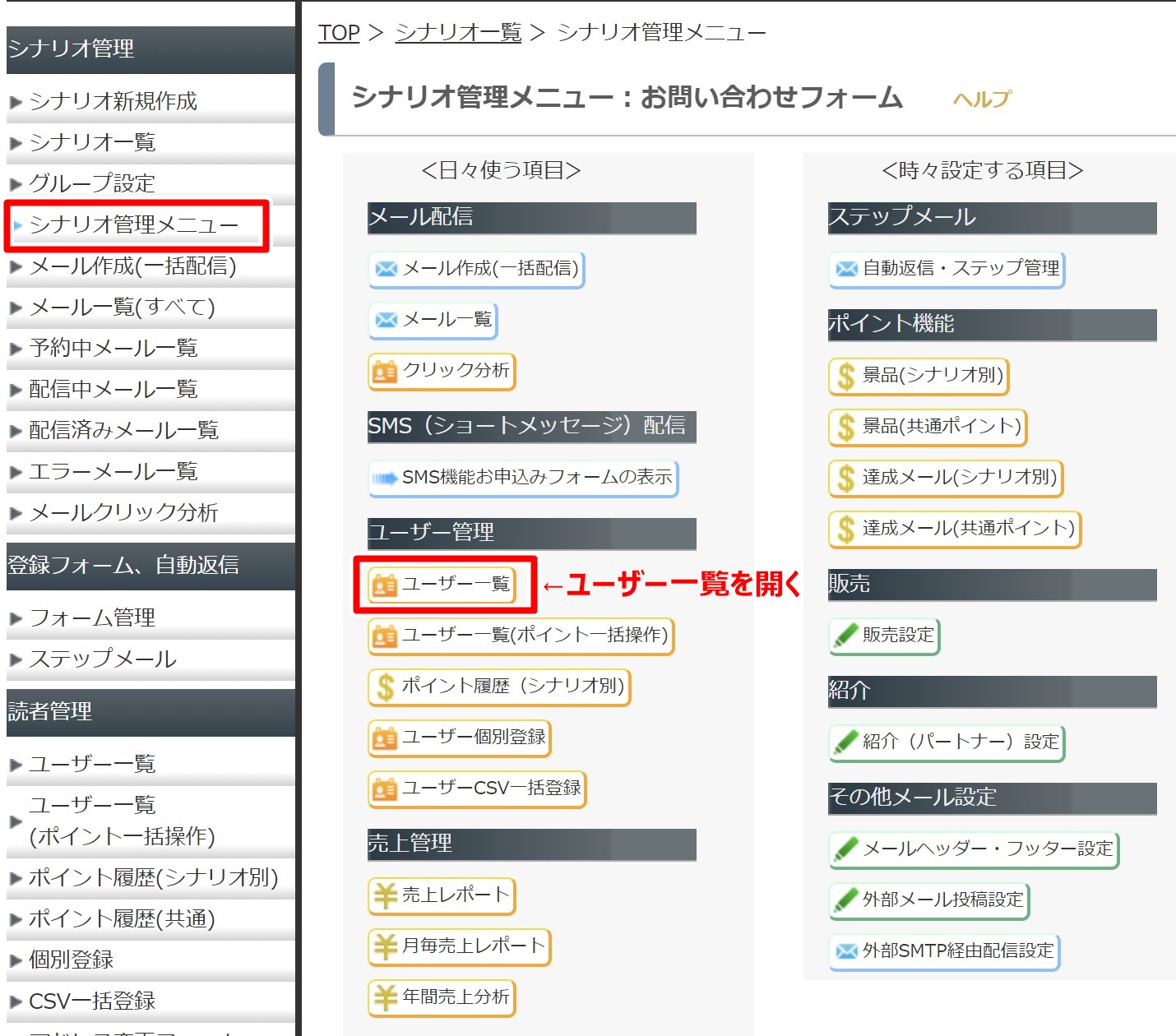Open 自動返信・ステップ管理 button text

click(x=961, y=268)
